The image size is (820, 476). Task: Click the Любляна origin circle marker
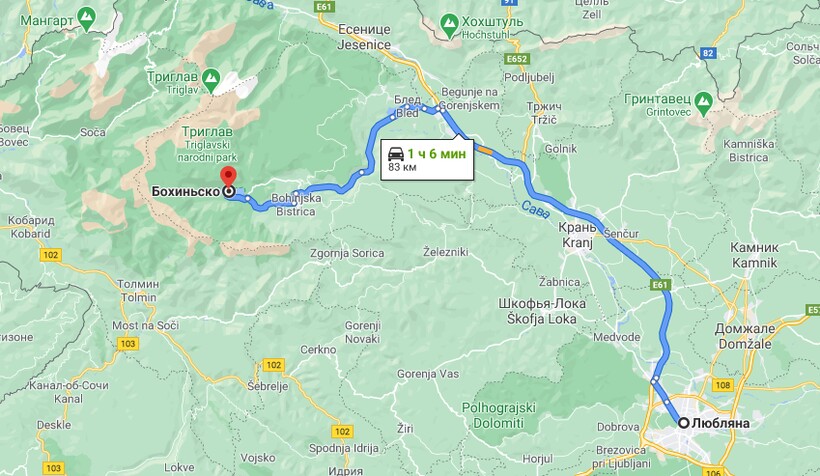click(x=684, y=423)
